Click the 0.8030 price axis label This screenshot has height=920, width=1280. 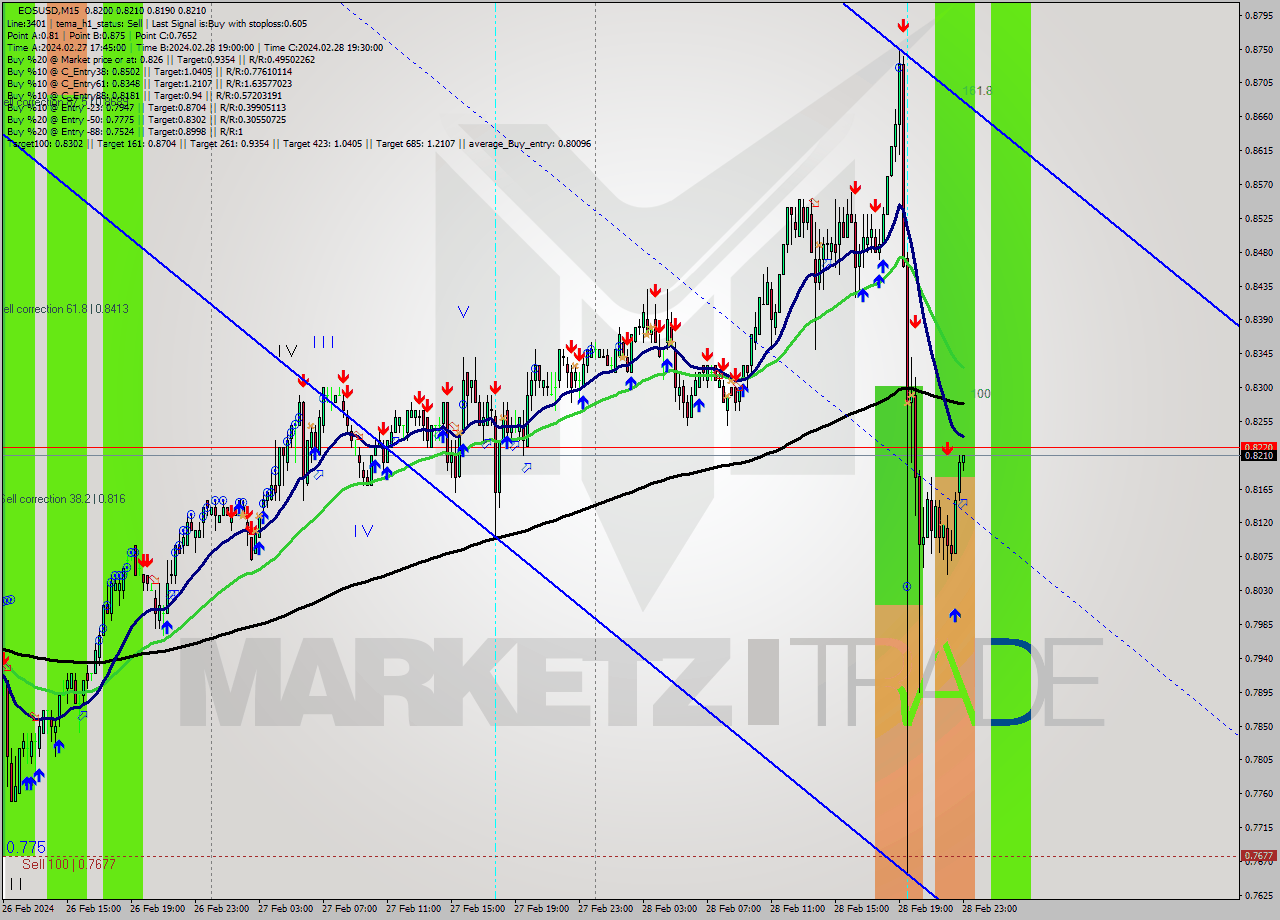pos(1257,590)
